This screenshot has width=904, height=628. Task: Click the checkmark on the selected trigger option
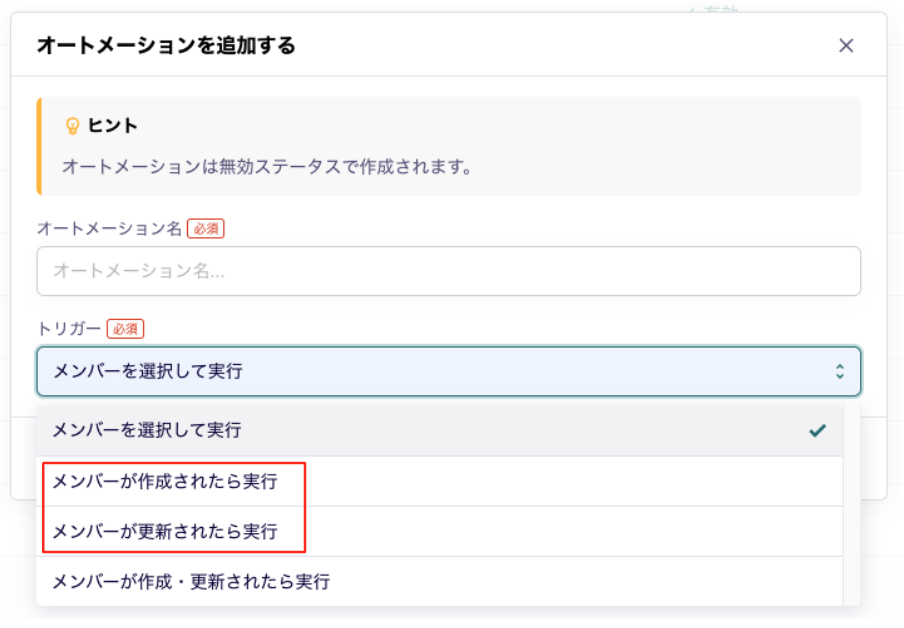pos(818,431)
